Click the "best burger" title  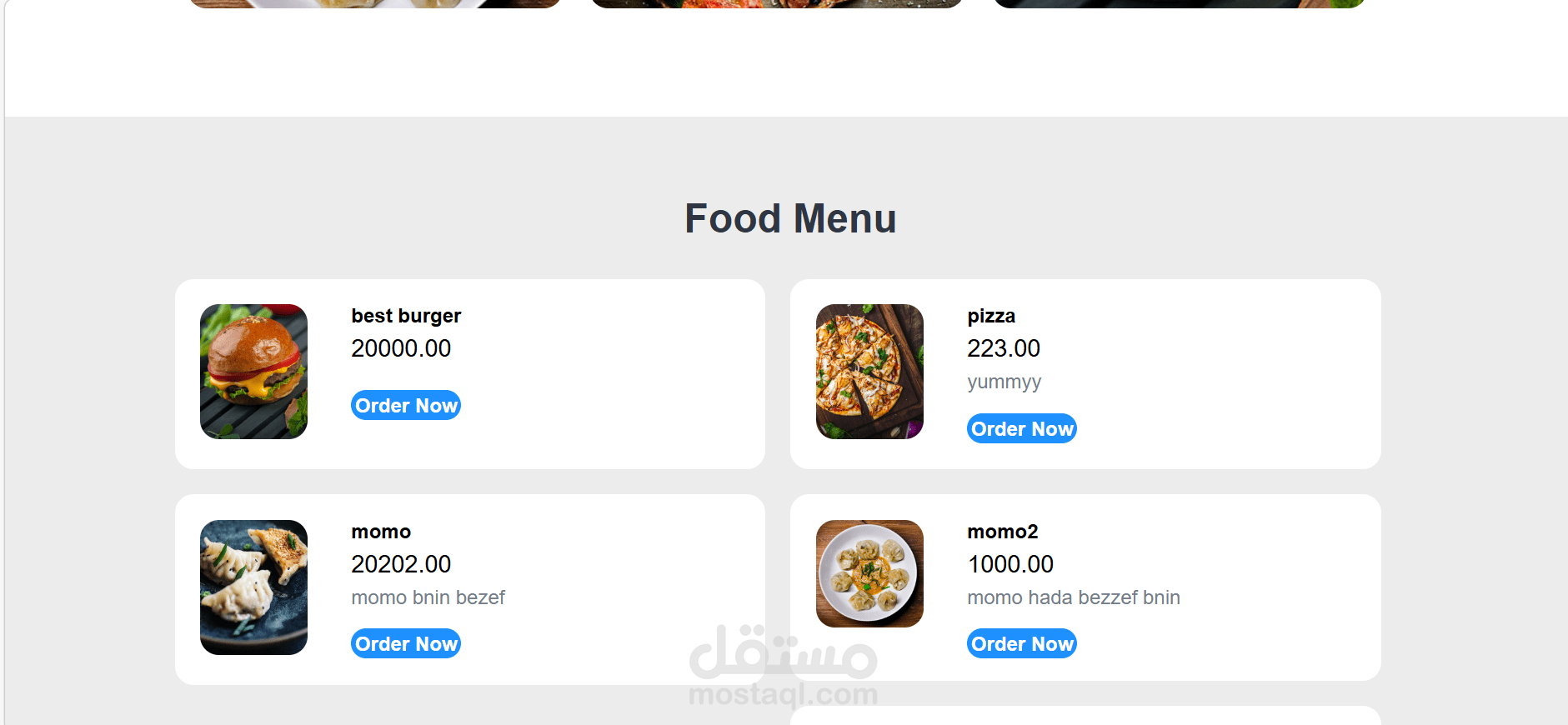[406, 316]
